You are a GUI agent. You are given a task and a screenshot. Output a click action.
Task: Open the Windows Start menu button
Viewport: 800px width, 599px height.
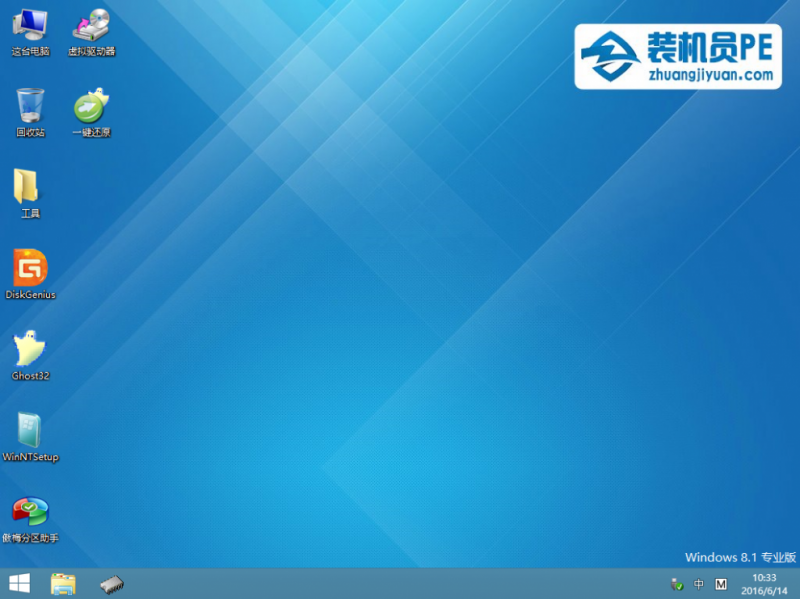19,583
